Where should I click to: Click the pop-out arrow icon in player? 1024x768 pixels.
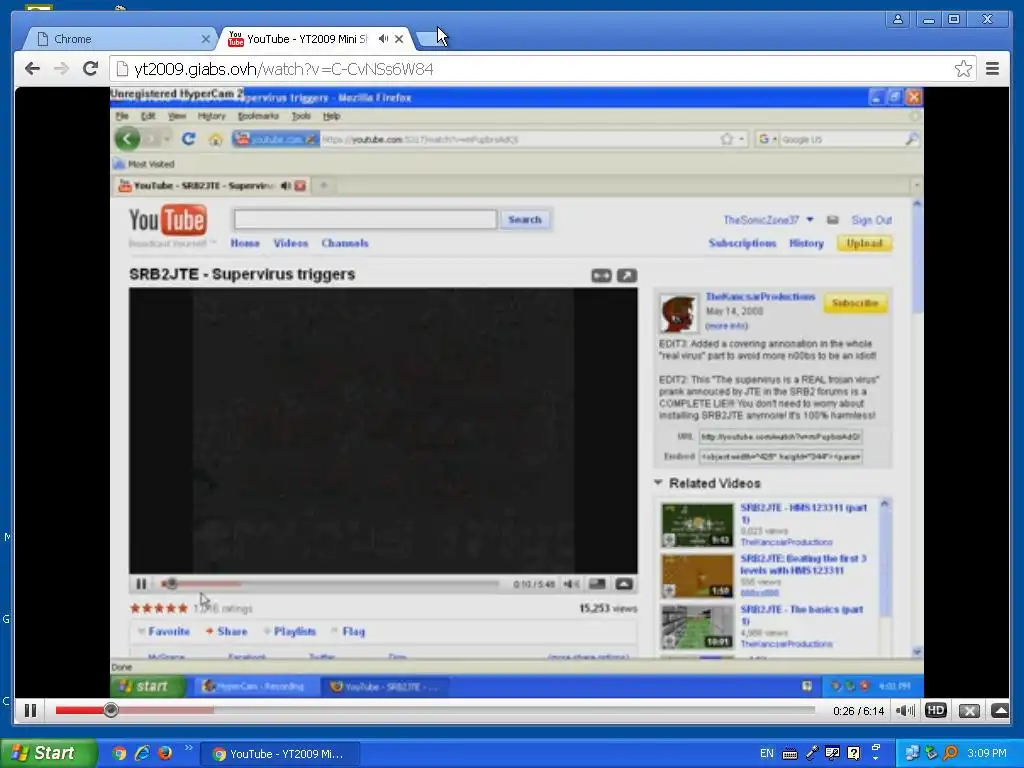pos(1000,711)
